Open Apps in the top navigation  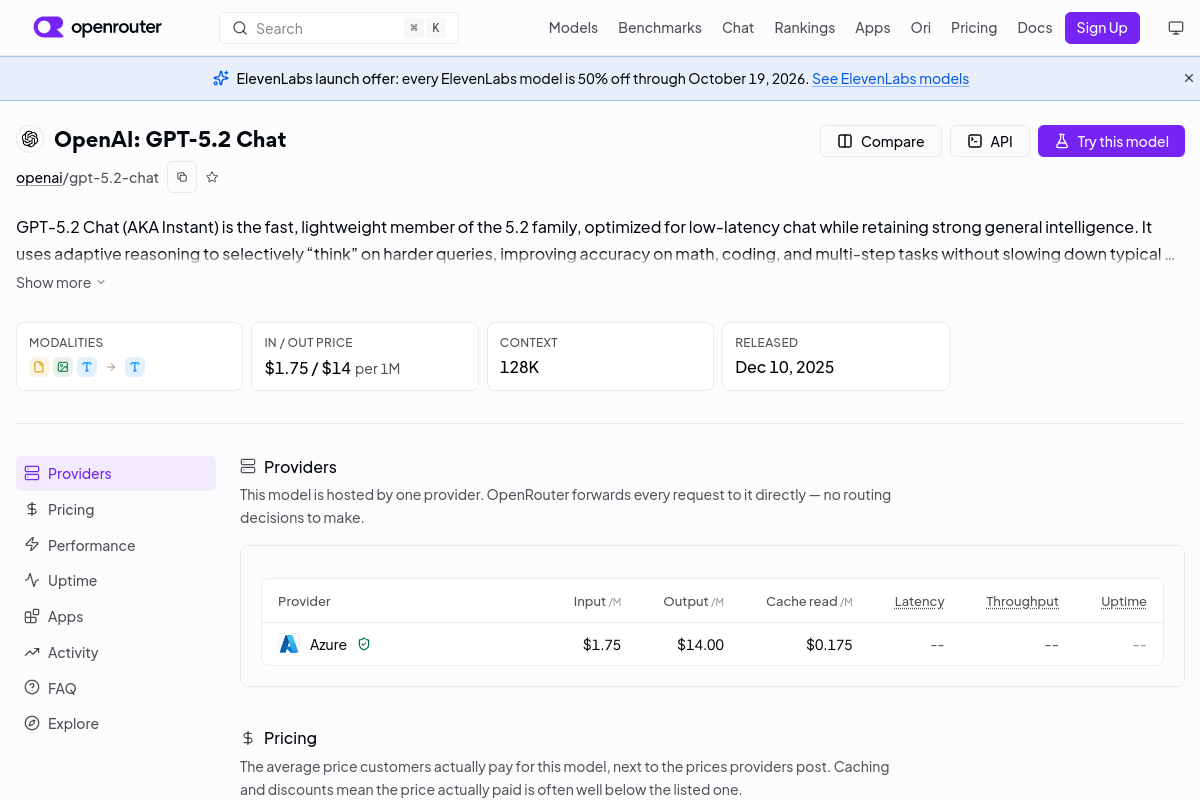tap(872, 28)
